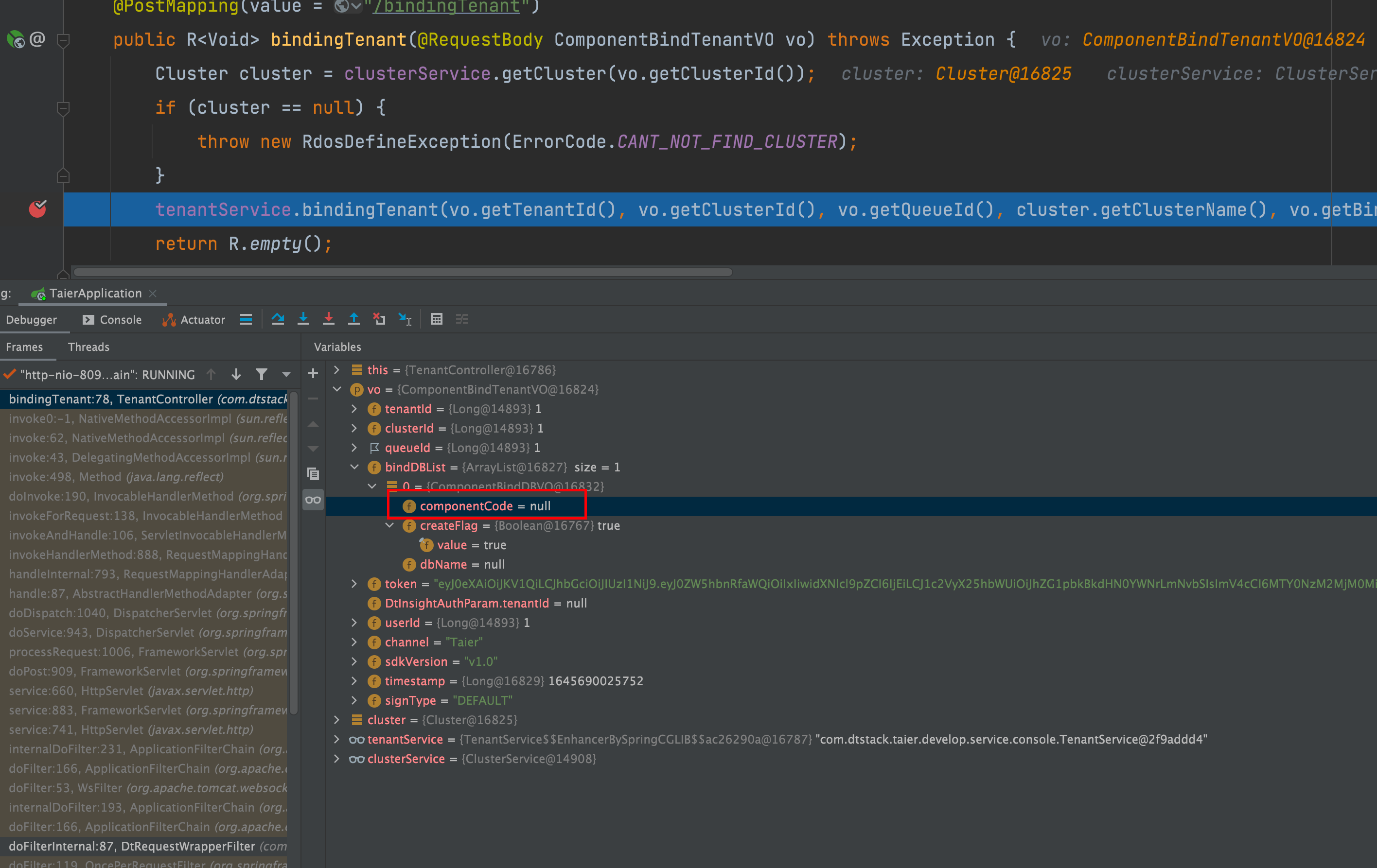Viewport: 1377px width, 868px height.
Task: Collapse the vo variable node
Action: tap(337, 389)
